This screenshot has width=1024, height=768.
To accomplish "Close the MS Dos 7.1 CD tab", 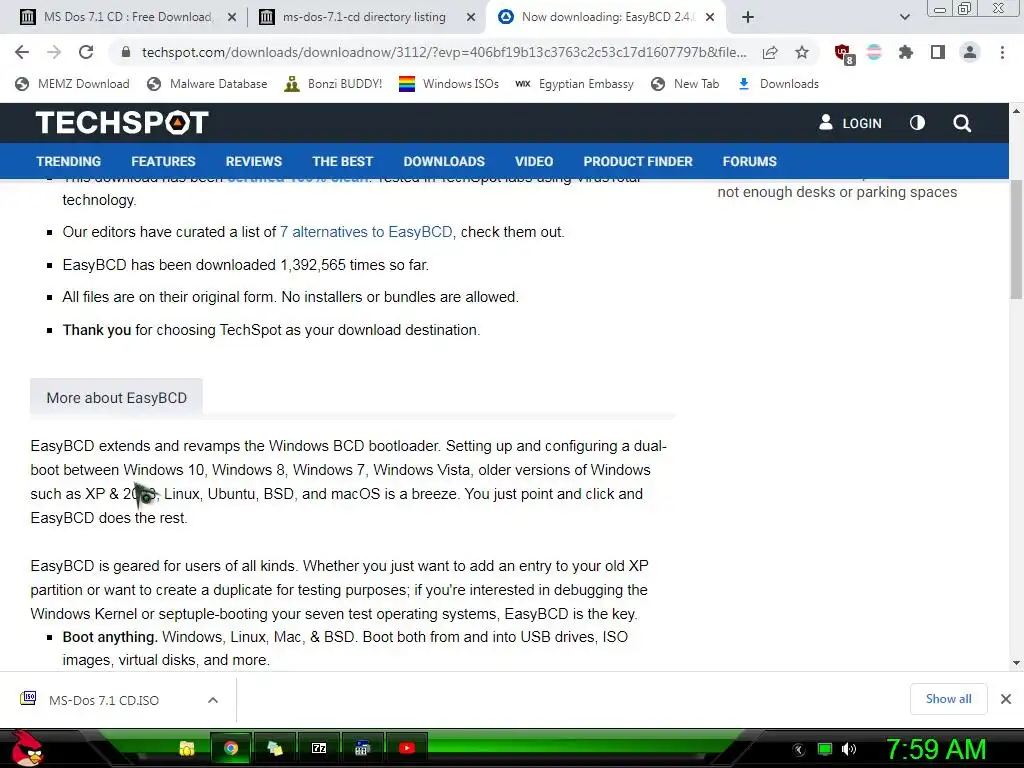I will [x=232, y=18].
